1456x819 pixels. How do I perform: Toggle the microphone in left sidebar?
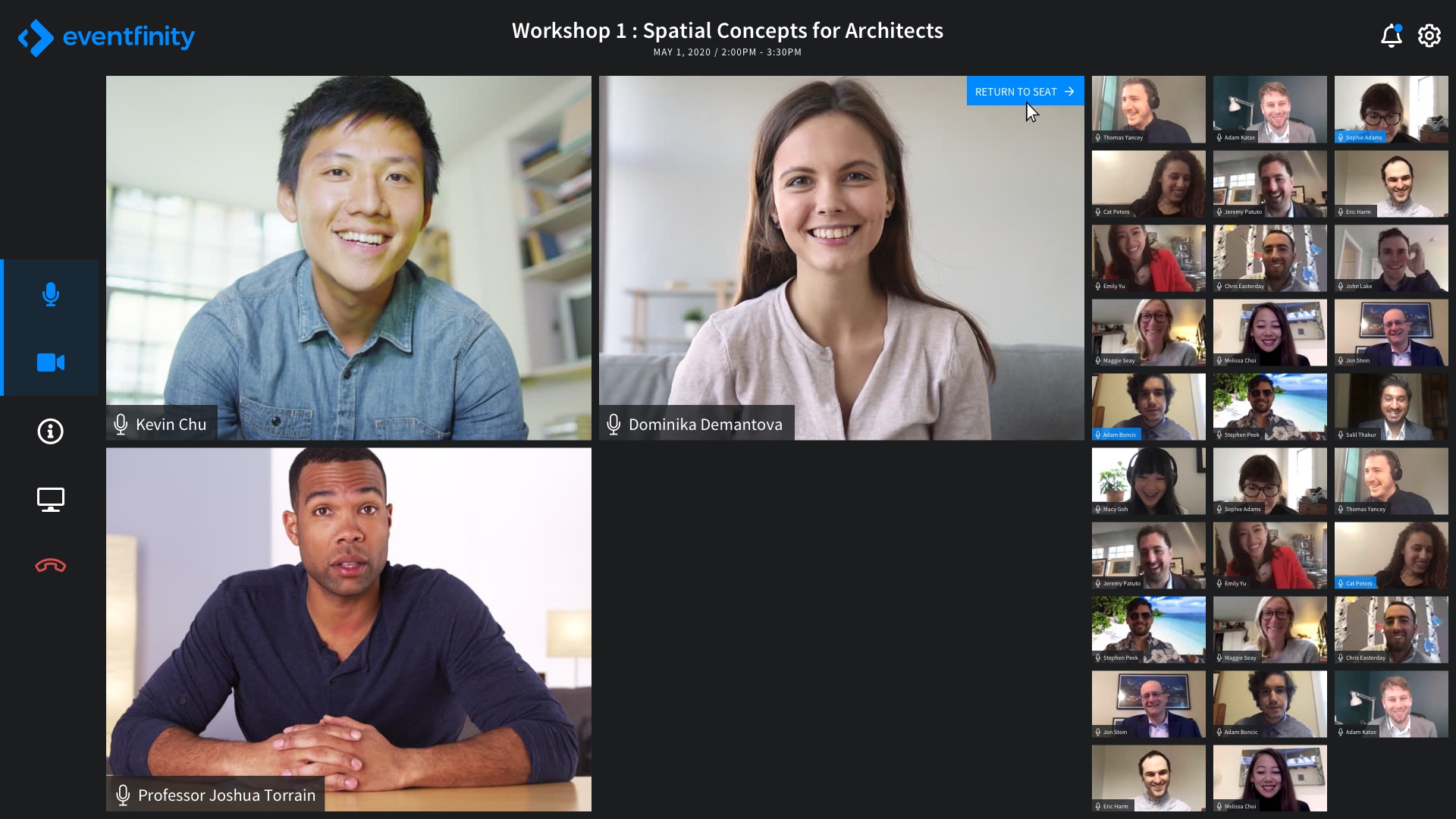[51, 294]
